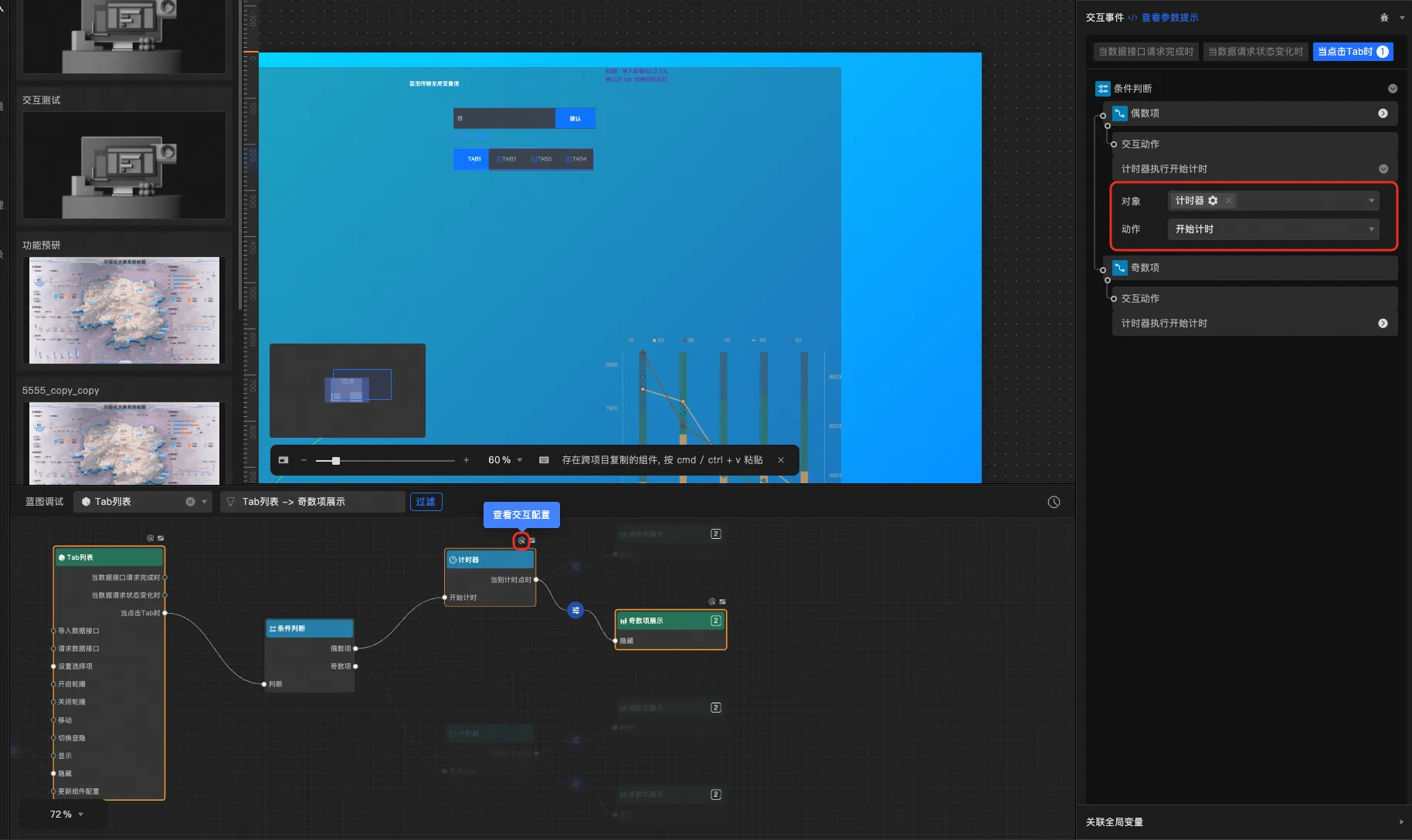Toggle the minimap icon in the canvas zoom bar
Screen dimensions: 1412x840
[x=283, y=460]
